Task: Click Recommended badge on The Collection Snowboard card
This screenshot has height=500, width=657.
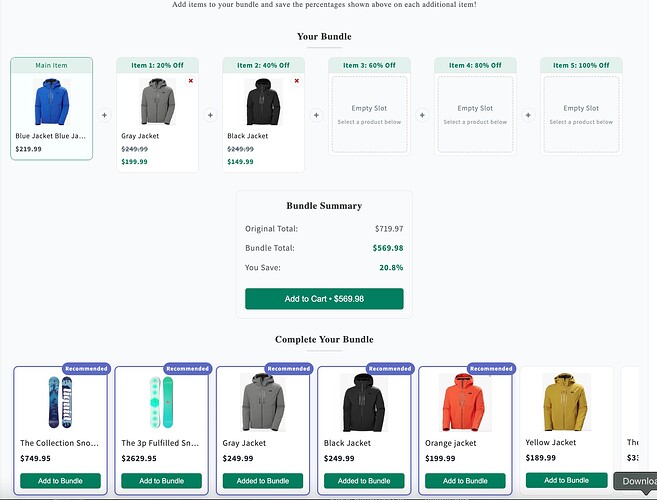Action: (x=86, y=368)
